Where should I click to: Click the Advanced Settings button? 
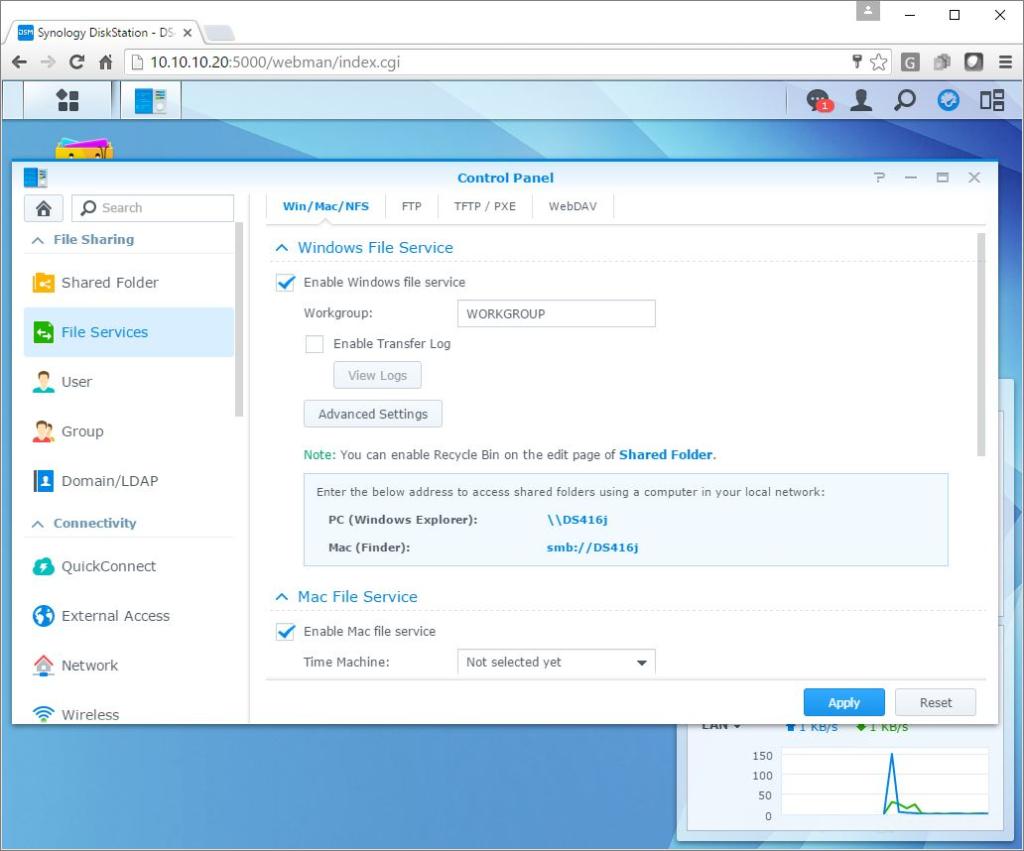(x=372, y=414)
